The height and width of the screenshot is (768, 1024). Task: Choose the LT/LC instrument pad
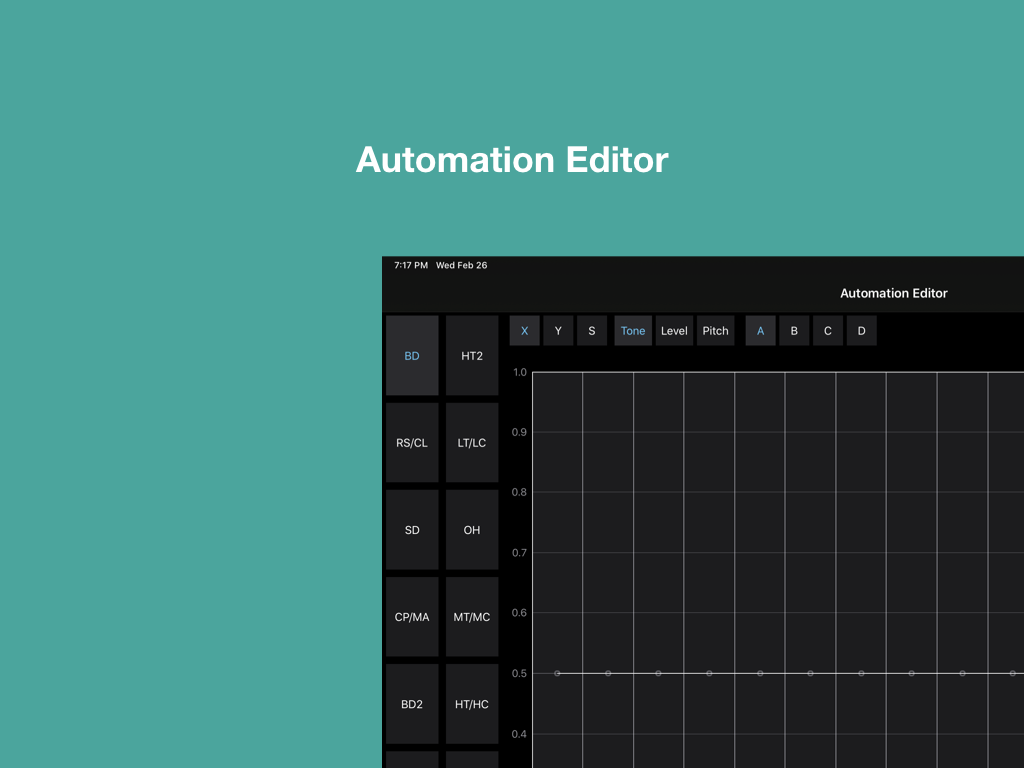[472, 443]
